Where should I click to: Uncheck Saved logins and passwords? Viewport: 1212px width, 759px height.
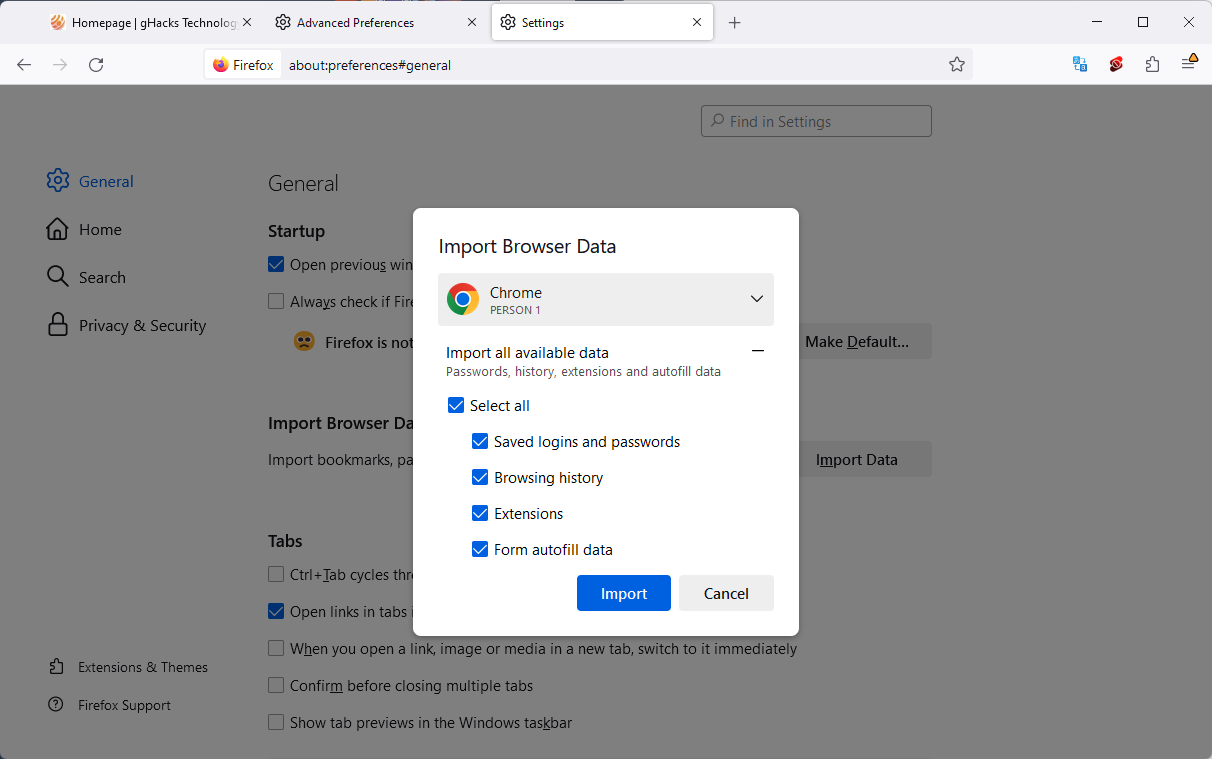[x=480, y=442]
